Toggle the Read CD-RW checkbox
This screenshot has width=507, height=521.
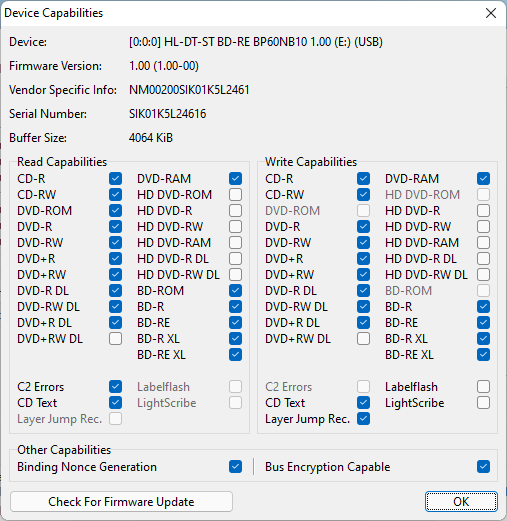point(115,194)
